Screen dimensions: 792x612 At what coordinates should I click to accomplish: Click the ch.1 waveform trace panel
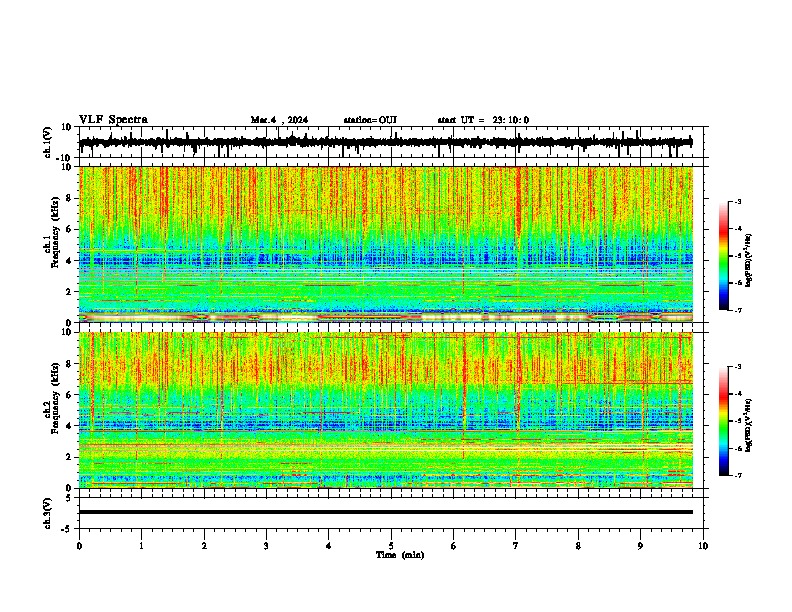pyautogui.click(x=391, y=142)
